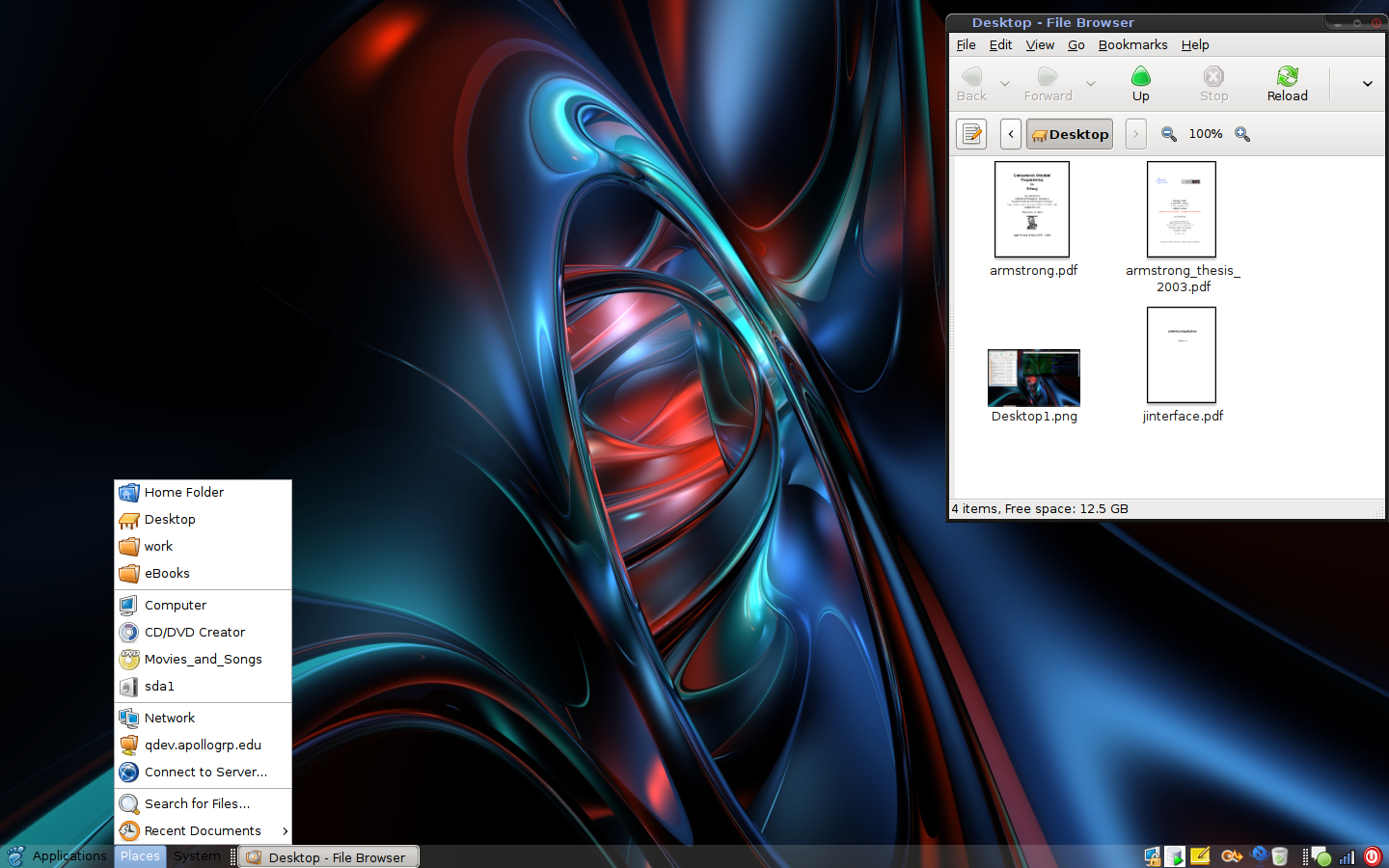Click the zoom out magnifier icon
This screenshot has width=1389, height=868.
[1168, 134]
